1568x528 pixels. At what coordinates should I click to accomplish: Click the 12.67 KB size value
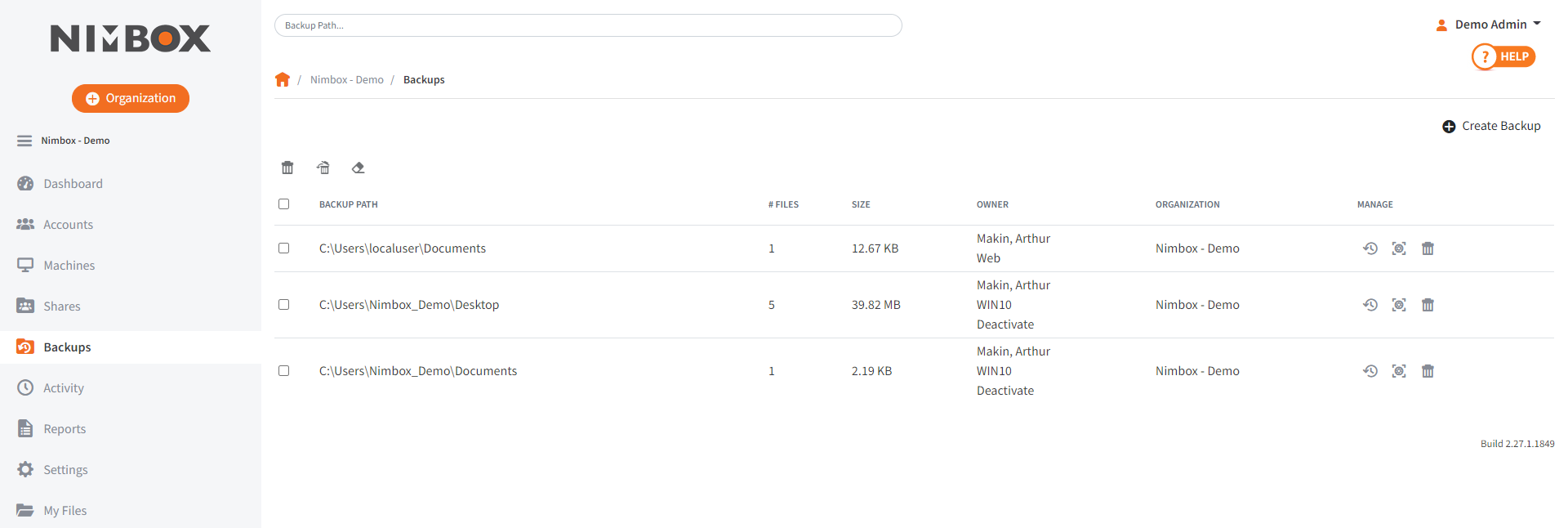875,248
